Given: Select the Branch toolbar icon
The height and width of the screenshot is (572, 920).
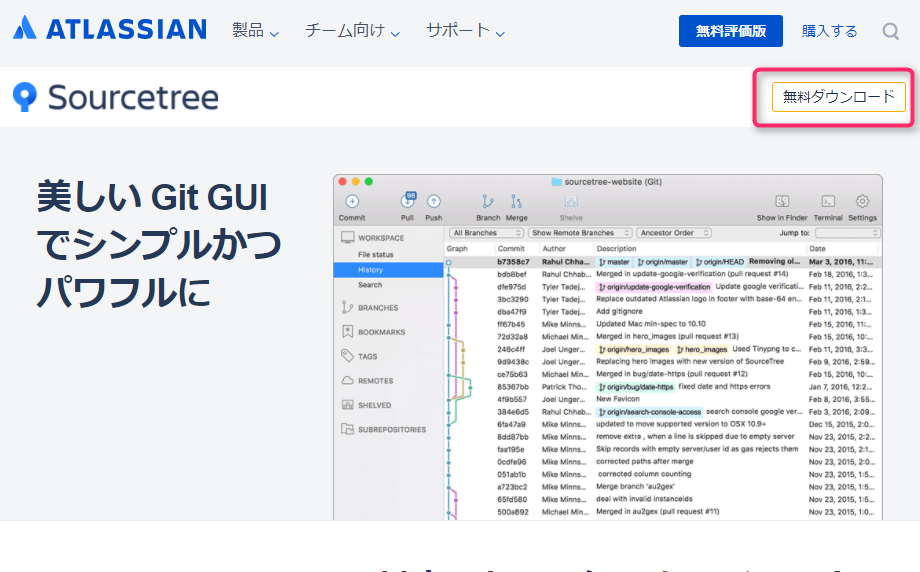Looking at the screenshot, I should 488,202.
